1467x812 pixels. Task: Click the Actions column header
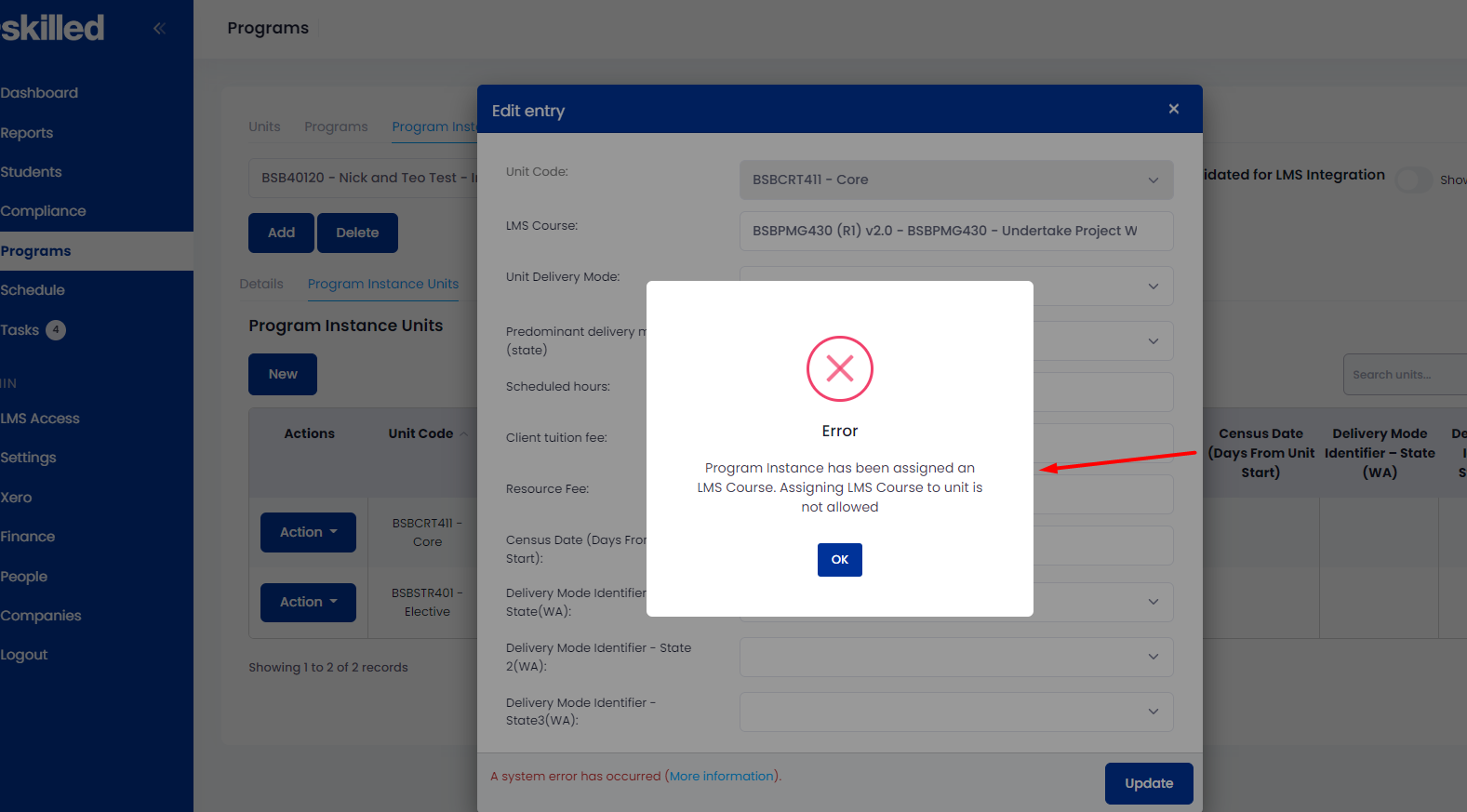point(309,433)
